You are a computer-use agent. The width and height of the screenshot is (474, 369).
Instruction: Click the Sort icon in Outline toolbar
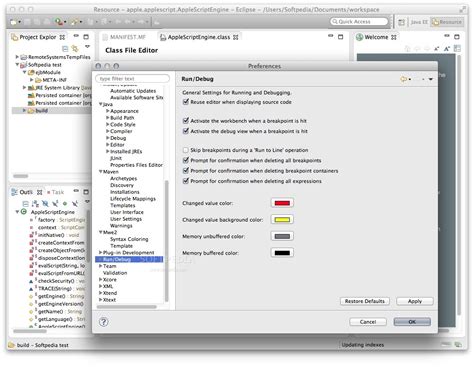point(35,203)
